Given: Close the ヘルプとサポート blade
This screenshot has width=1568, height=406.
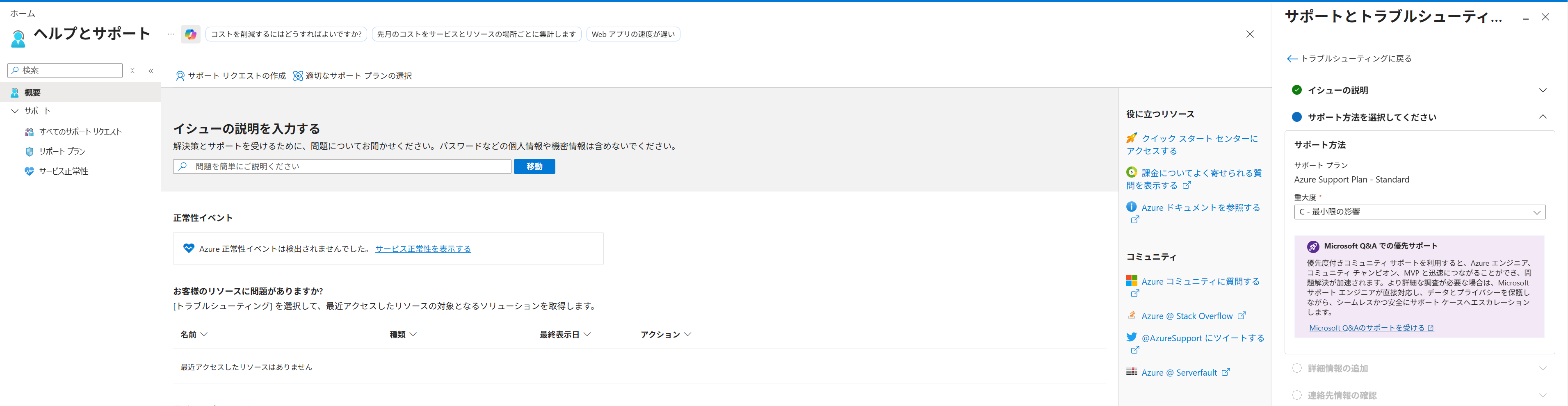Looking at the screenshot, I should click(1250, 34).
